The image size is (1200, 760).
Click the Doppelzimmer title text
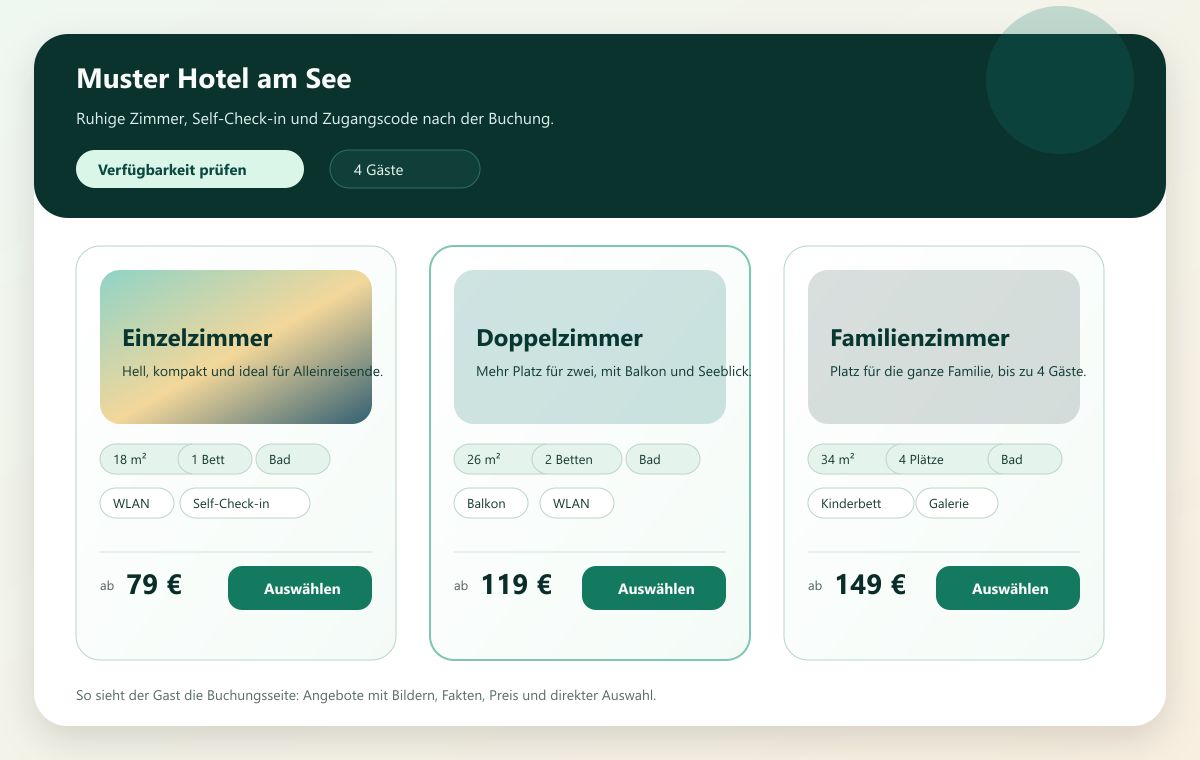pos(559,338)
